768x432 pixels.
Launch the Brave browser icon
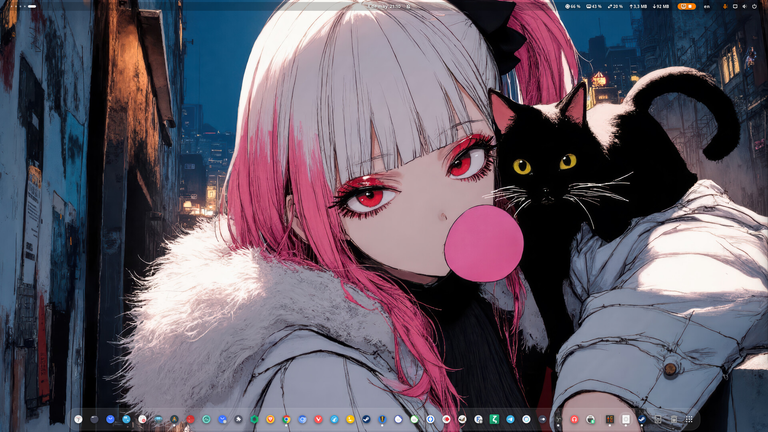270,419
